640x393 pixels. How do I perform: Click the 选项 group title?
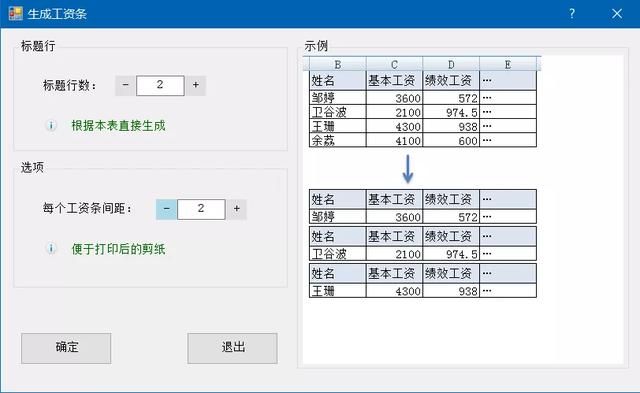[32, 167]
